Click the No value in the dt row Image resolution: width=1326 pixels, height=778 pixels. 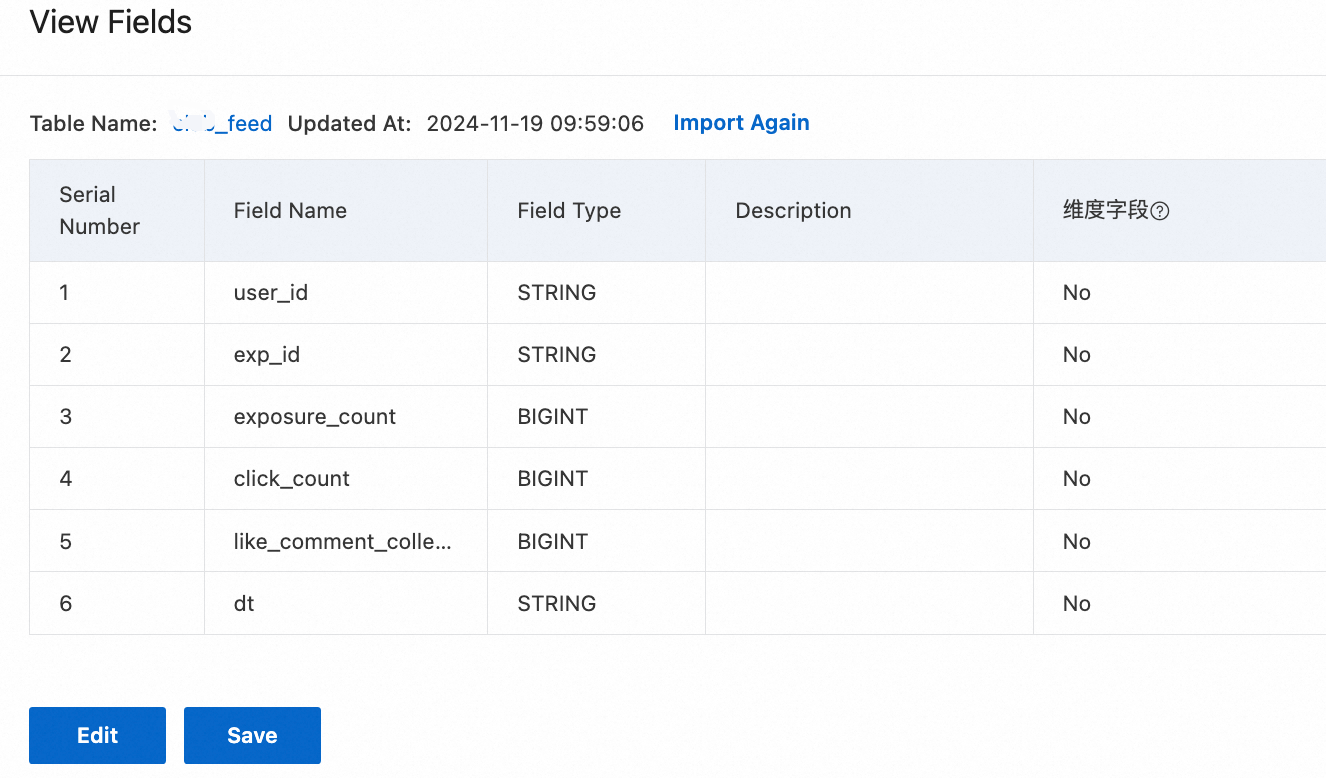(x=1076, y=604)
